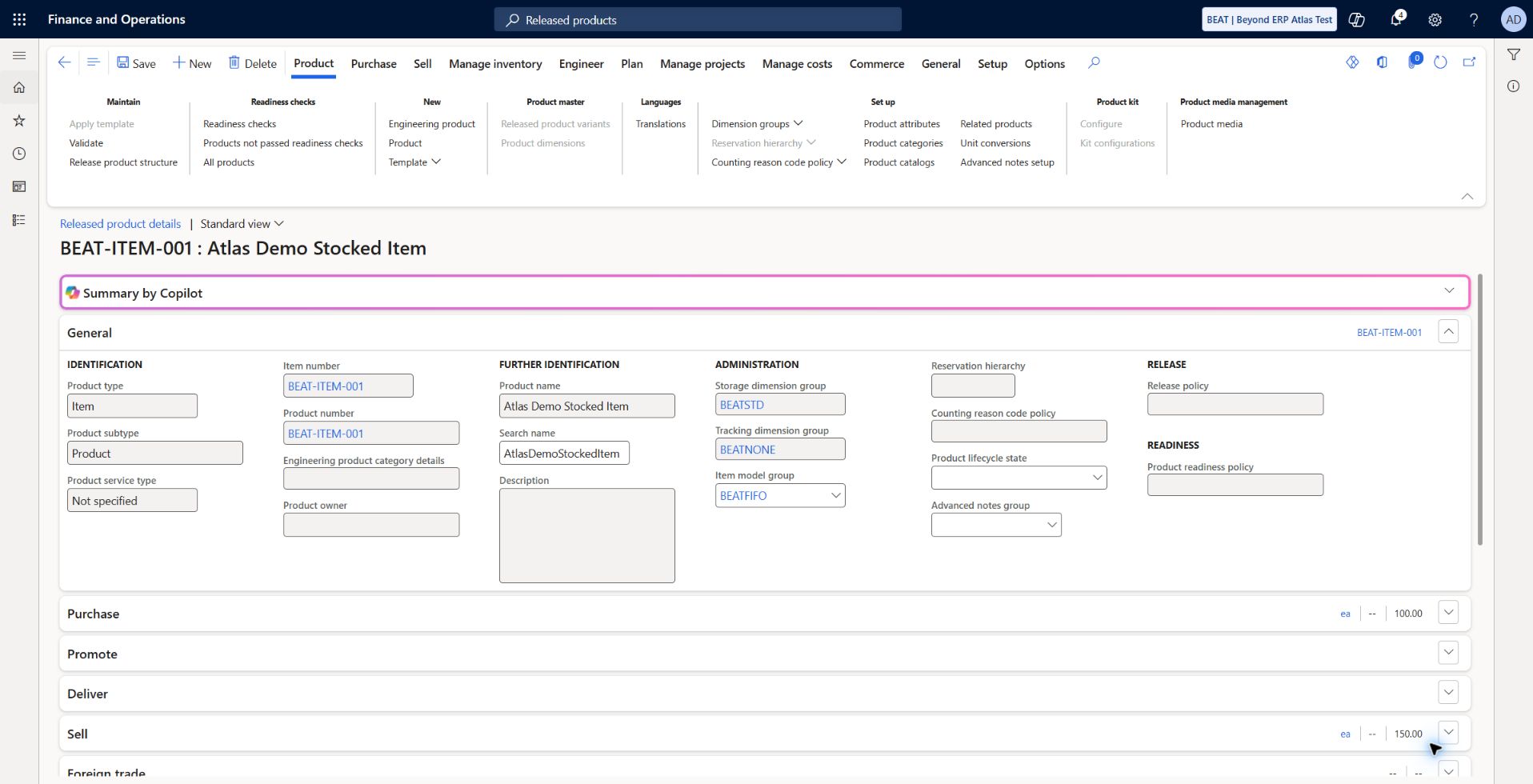This screenshot has height=784, width=1533.
Task: Switch to the Purchase tab
Action: [374, 64]
